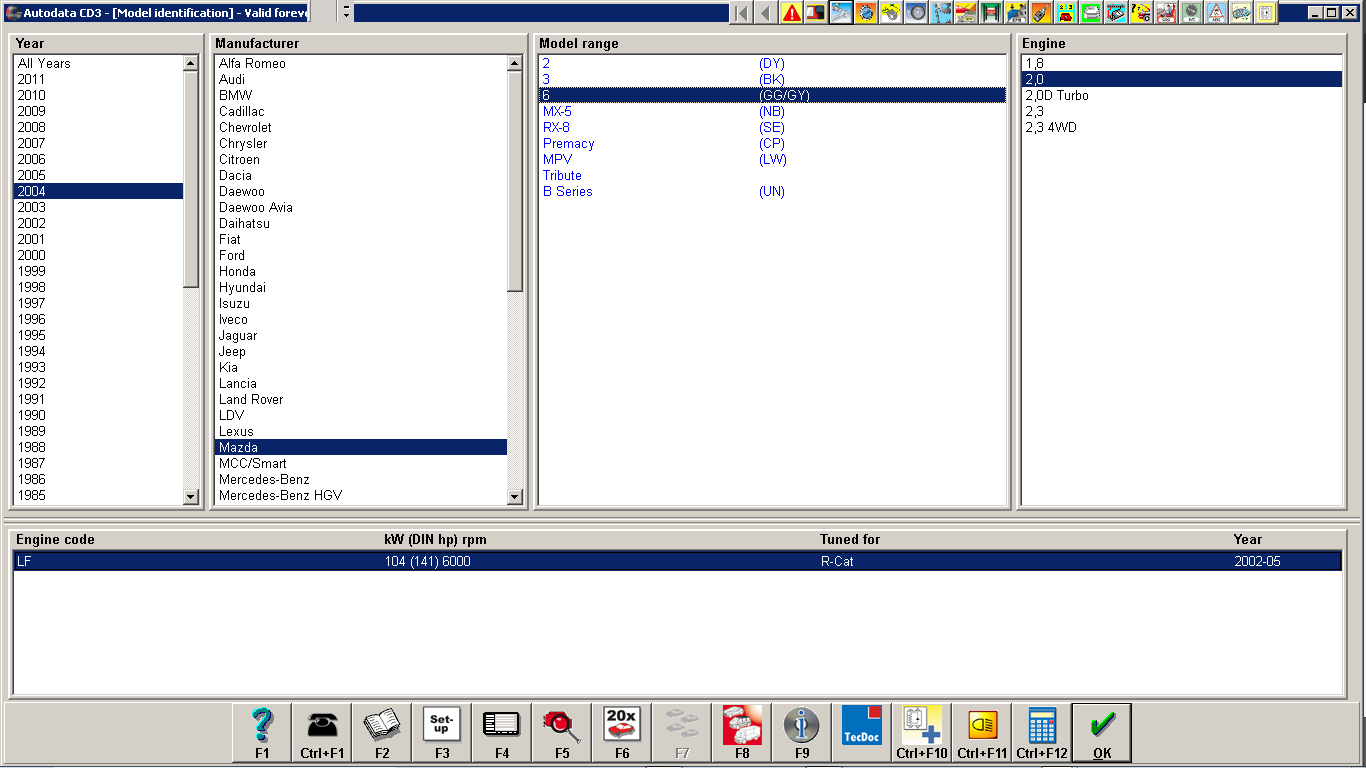Select the LF engine code row
1366x768 pixels.
coord(677,561)
